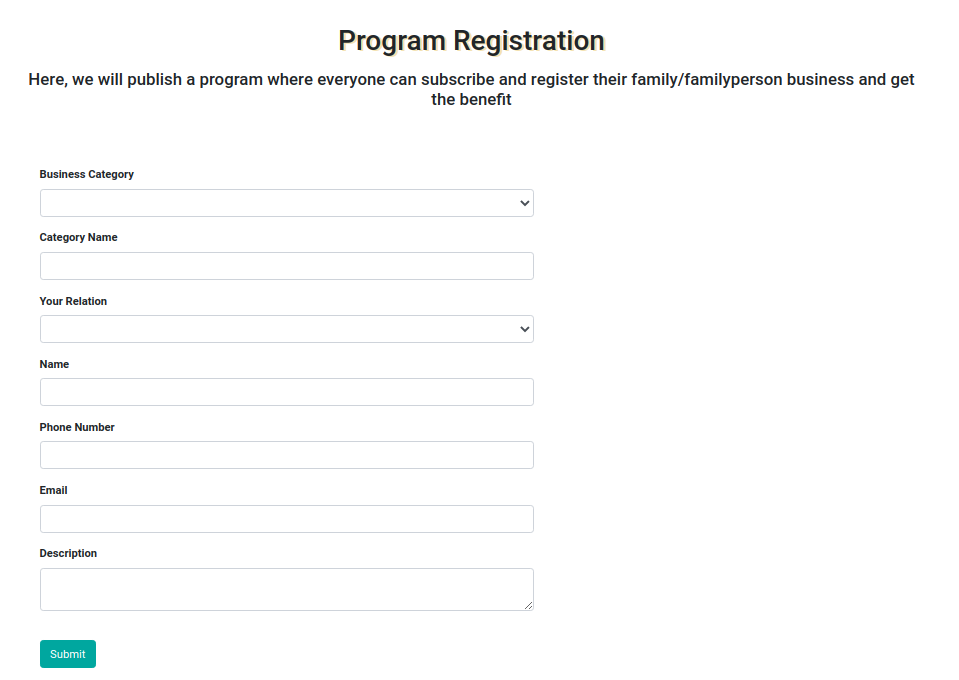This screenshot has height=680, width=959.
Task: Click the Business Category chevron arrow
Action: [x=525, y=203]
